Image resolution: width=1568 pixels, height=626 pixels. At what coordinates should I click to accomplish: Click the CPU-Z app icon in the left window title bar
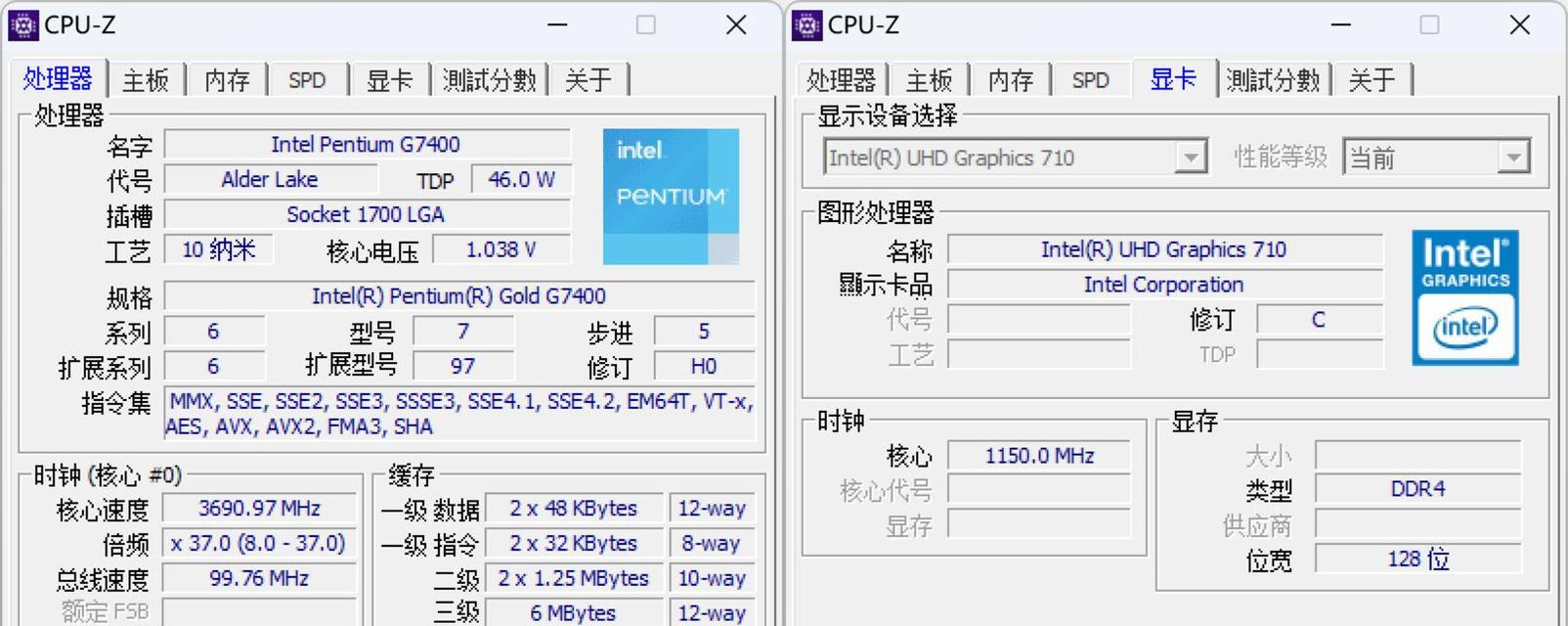23,24
